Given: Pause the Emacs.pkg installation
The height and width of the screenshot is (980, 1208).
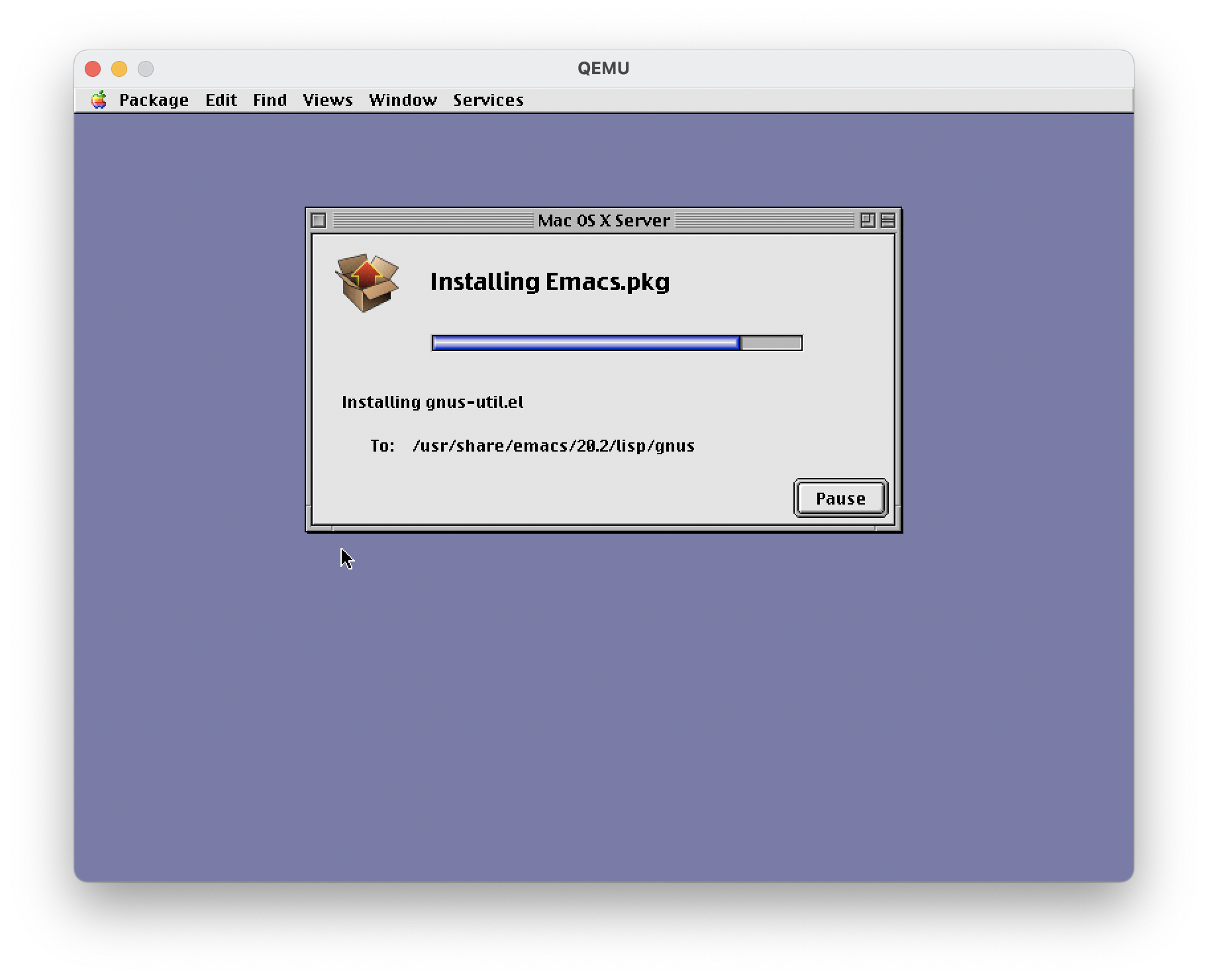Looking at the screenshot, I should coord(840,498).
